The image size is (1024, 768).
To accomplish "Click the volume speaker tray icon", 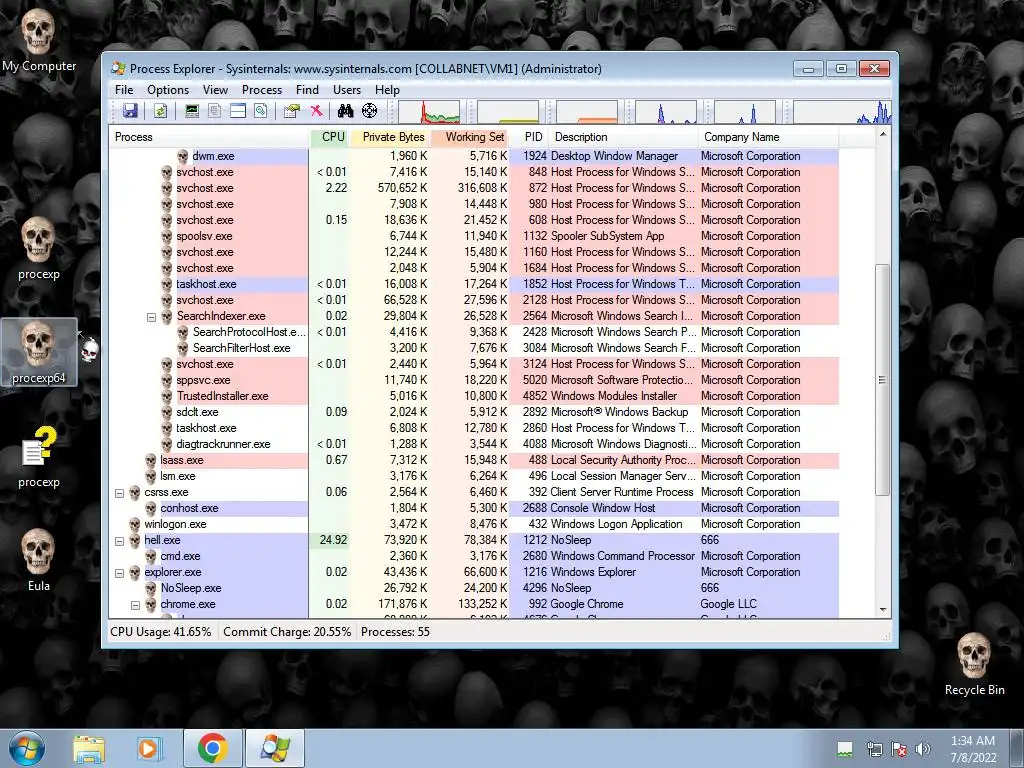I will tap(923, 749).
